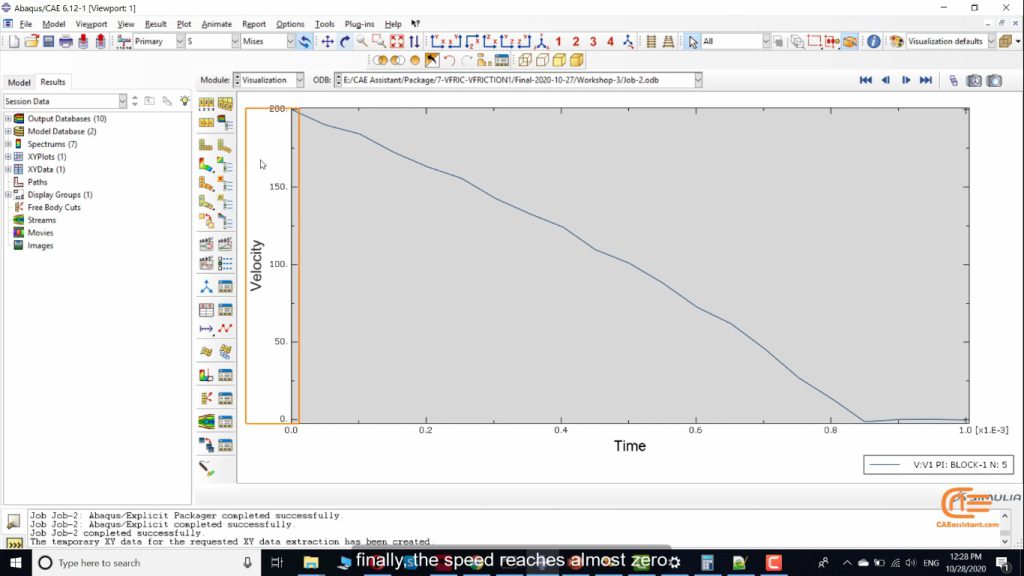Select the Box Zoom tool
Viewport: 1024px width, 576px height.
(379, 42)
